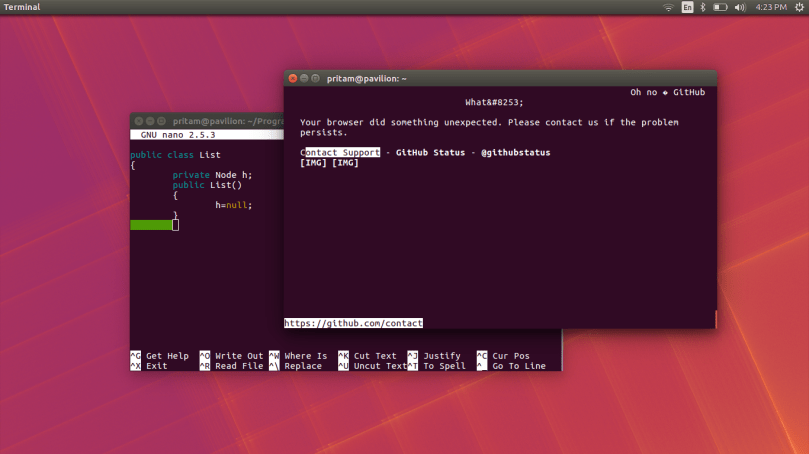The height and width of the screenshot is (454, 809).
Task: Open the Bluetooth indicator menu
Action: point(703,7)
